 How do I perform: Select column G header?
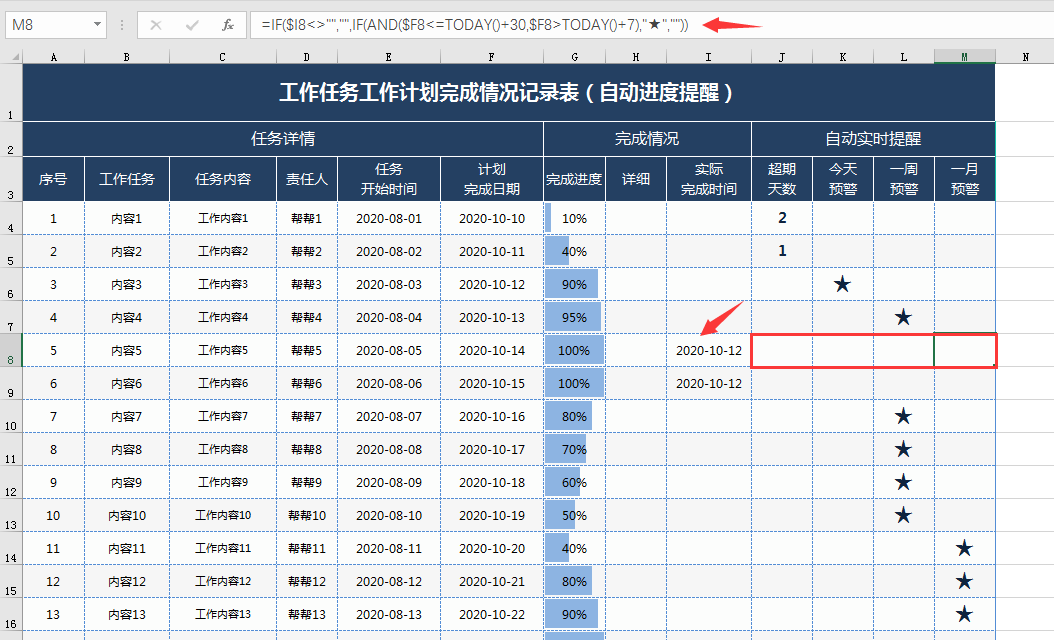pyautogui.click(x=574, y=57)
